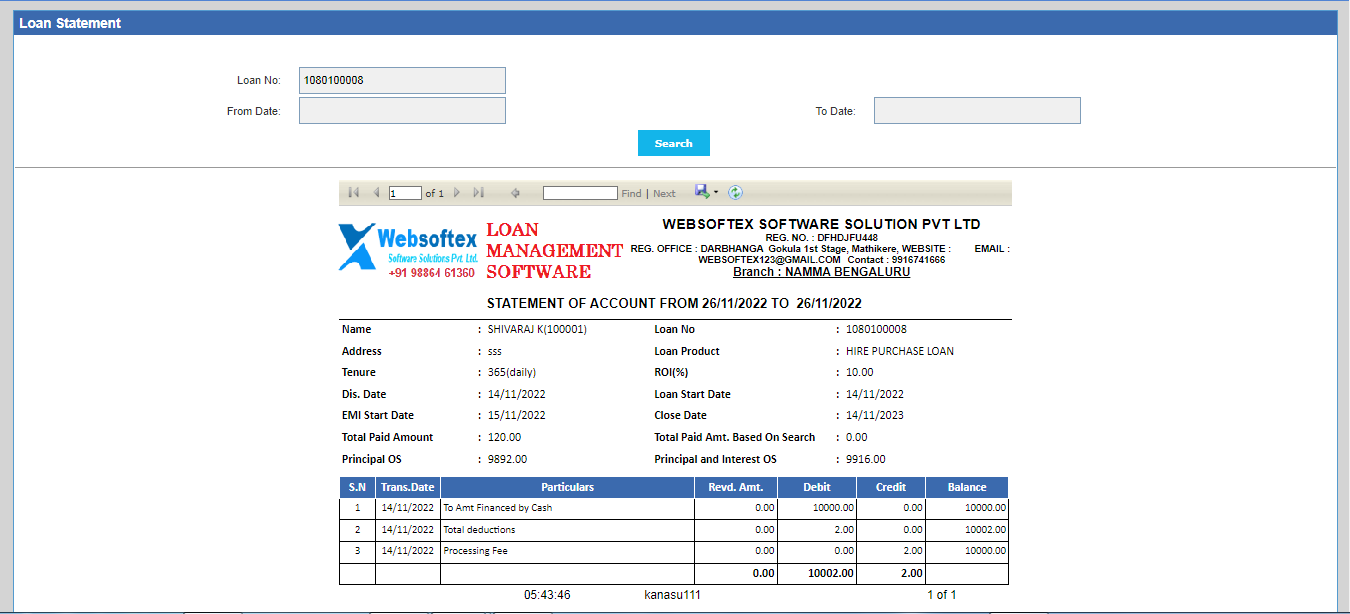The image size is (1350, 614).
Task: Click the '1 of 1' page footer
Action: [942, 595]
